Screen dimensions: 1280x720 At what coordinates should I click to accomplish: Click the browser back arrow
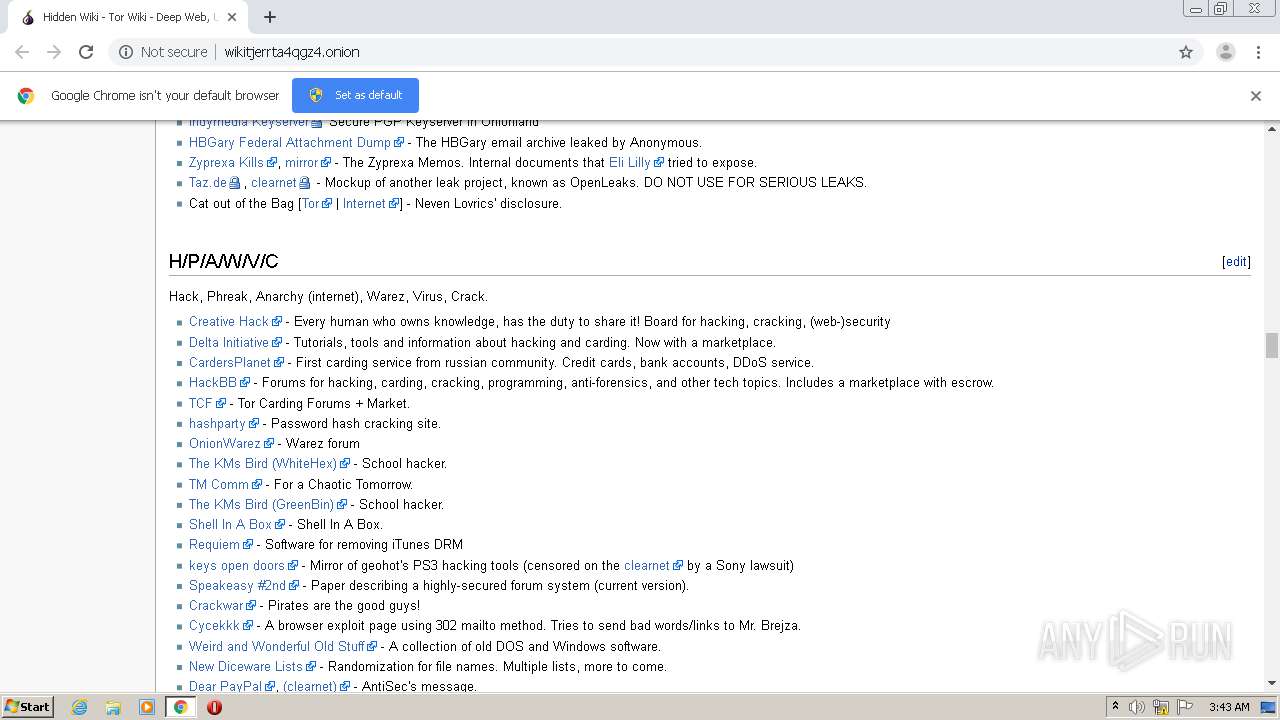(22, 52)
